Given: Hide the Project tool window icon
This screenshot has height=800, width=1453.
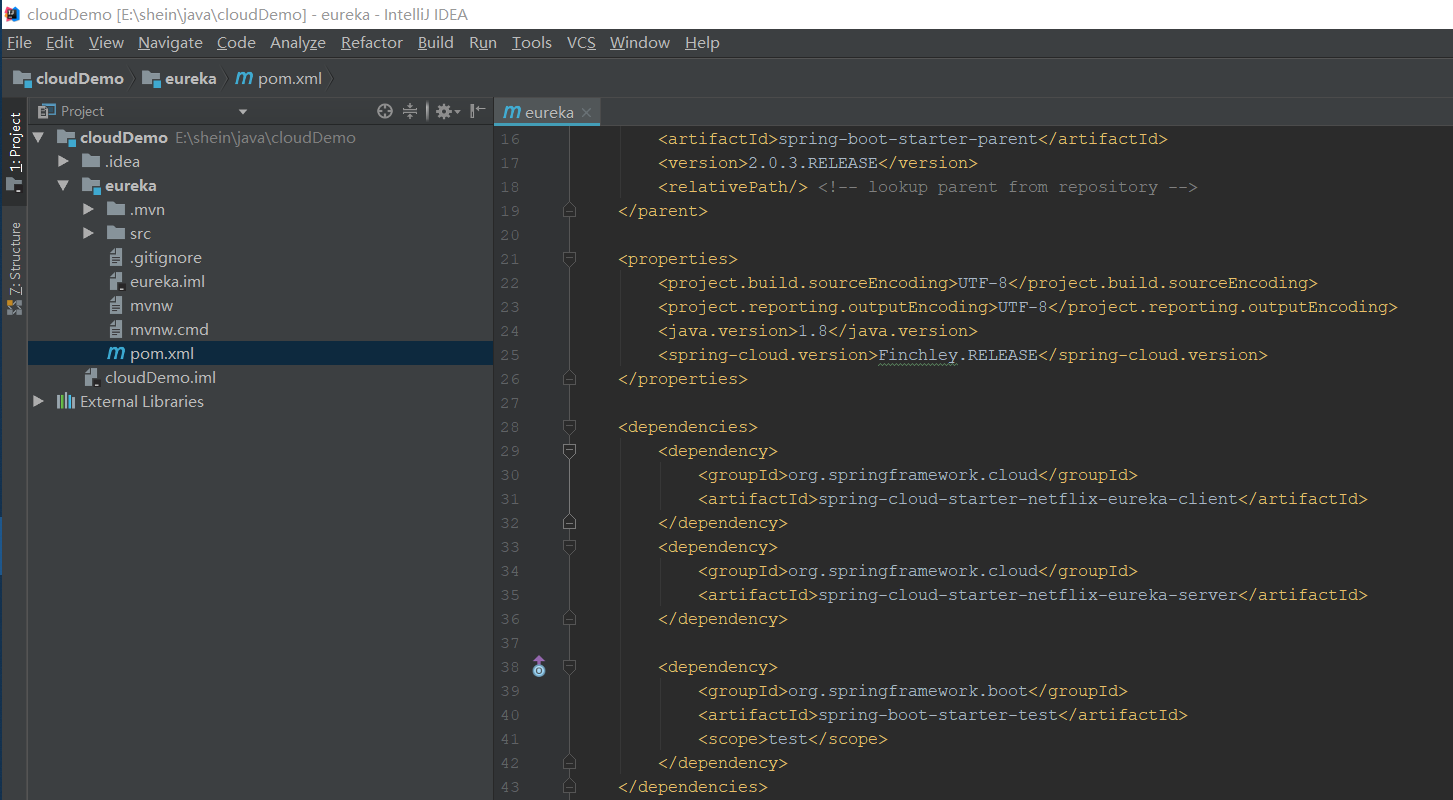Looking at the screenshot, I should pos(478,111).
